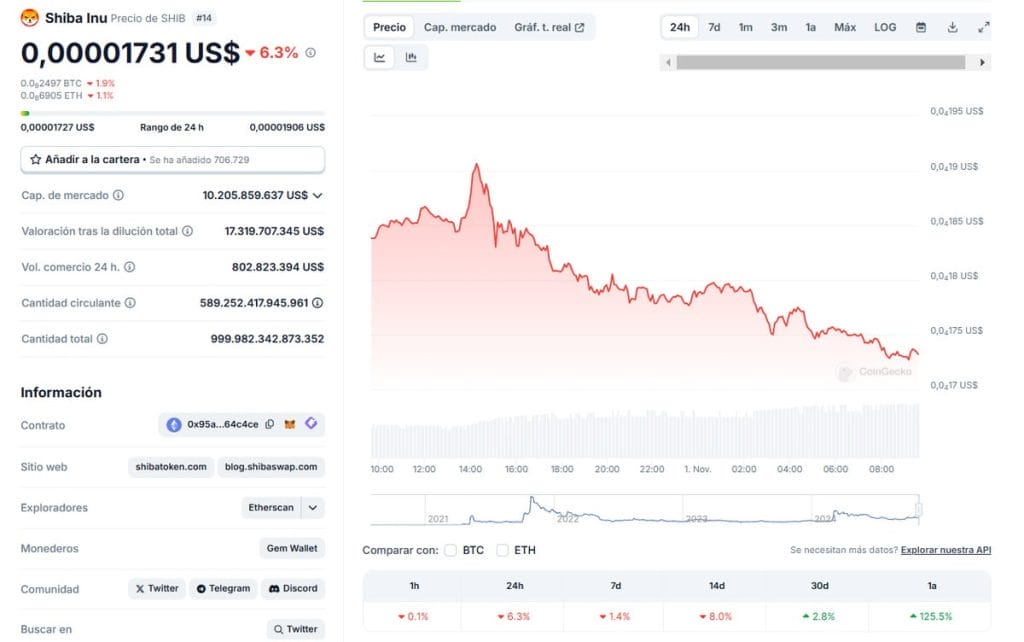Screen dimensions: 1024x642
Task: Switch to candlestick chart icon
Action: [411, 57]
